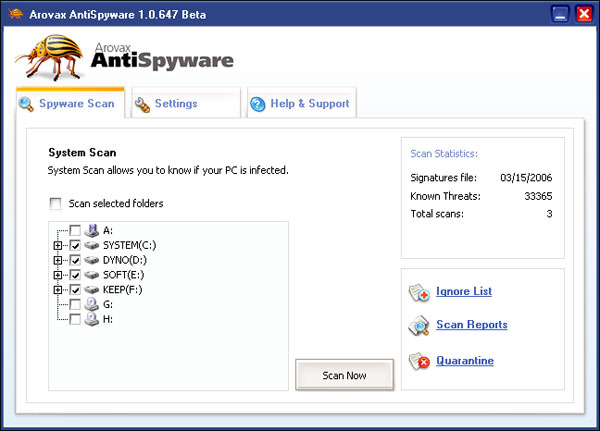Click the CD drive icon for H:
The image size is (600, 431).
(91, 319)
